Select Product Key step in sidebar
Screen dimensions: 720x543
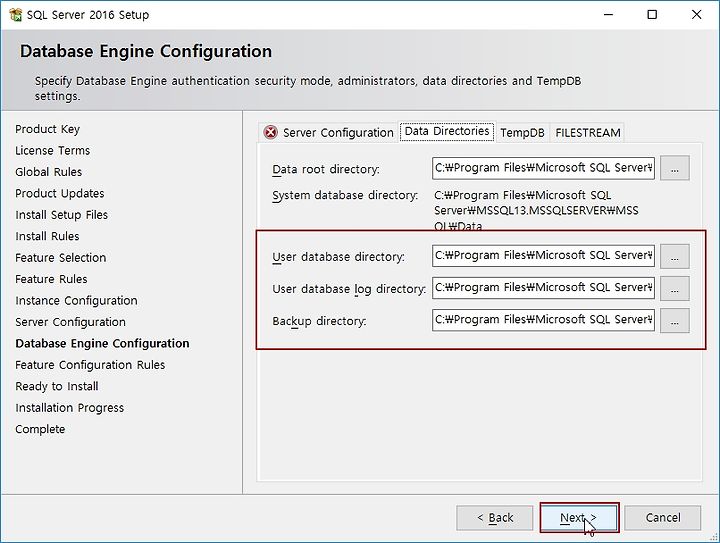[x=47, y=129]
